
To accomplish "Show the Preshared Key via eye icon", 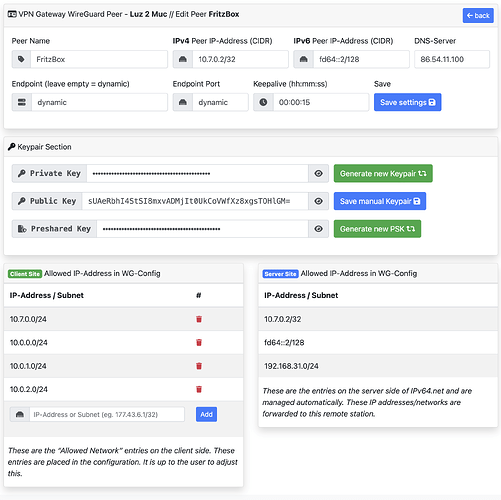I will tap(319, 229).
